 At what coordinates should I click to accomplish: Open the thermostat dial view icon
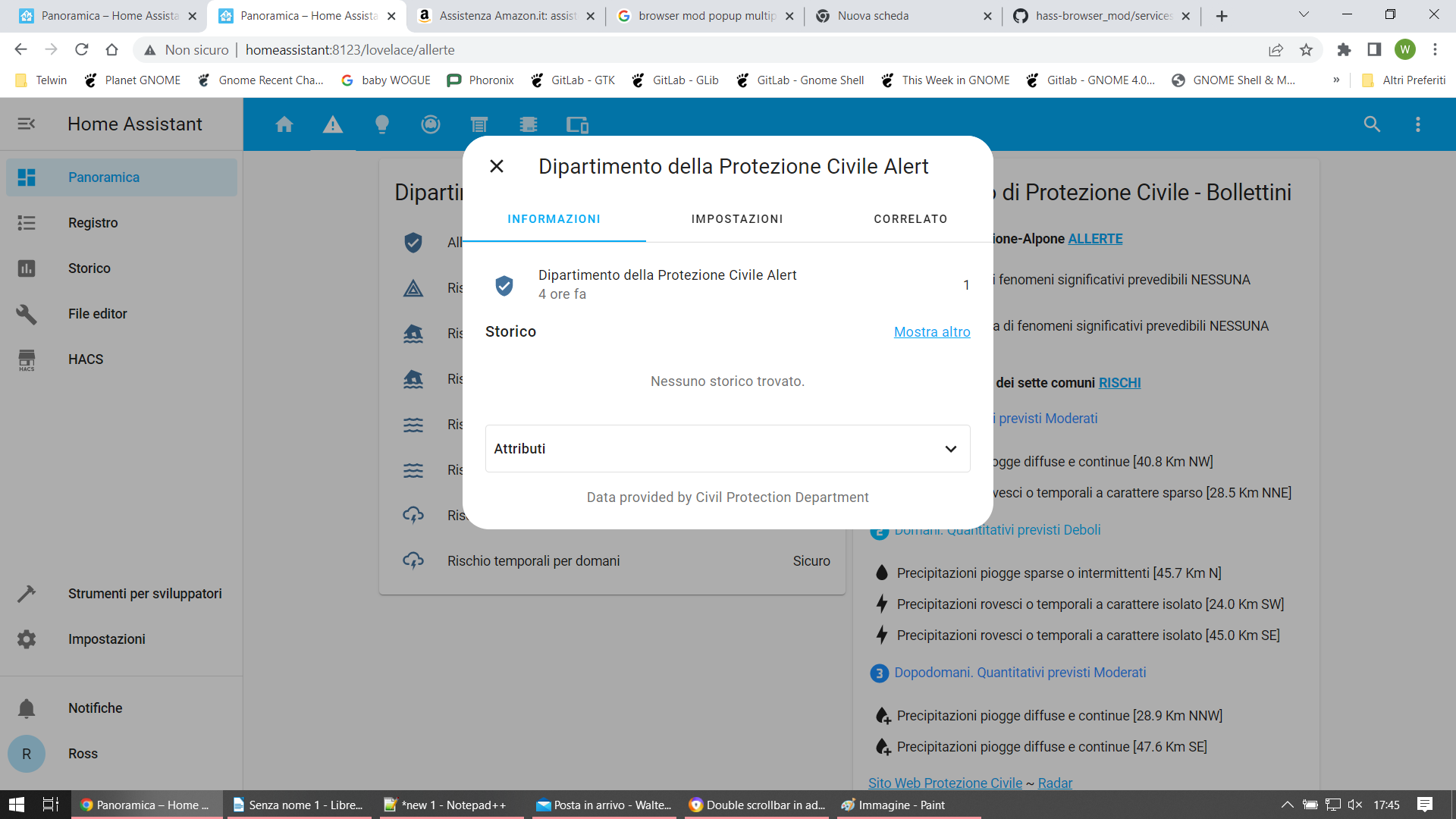[430, 124]
